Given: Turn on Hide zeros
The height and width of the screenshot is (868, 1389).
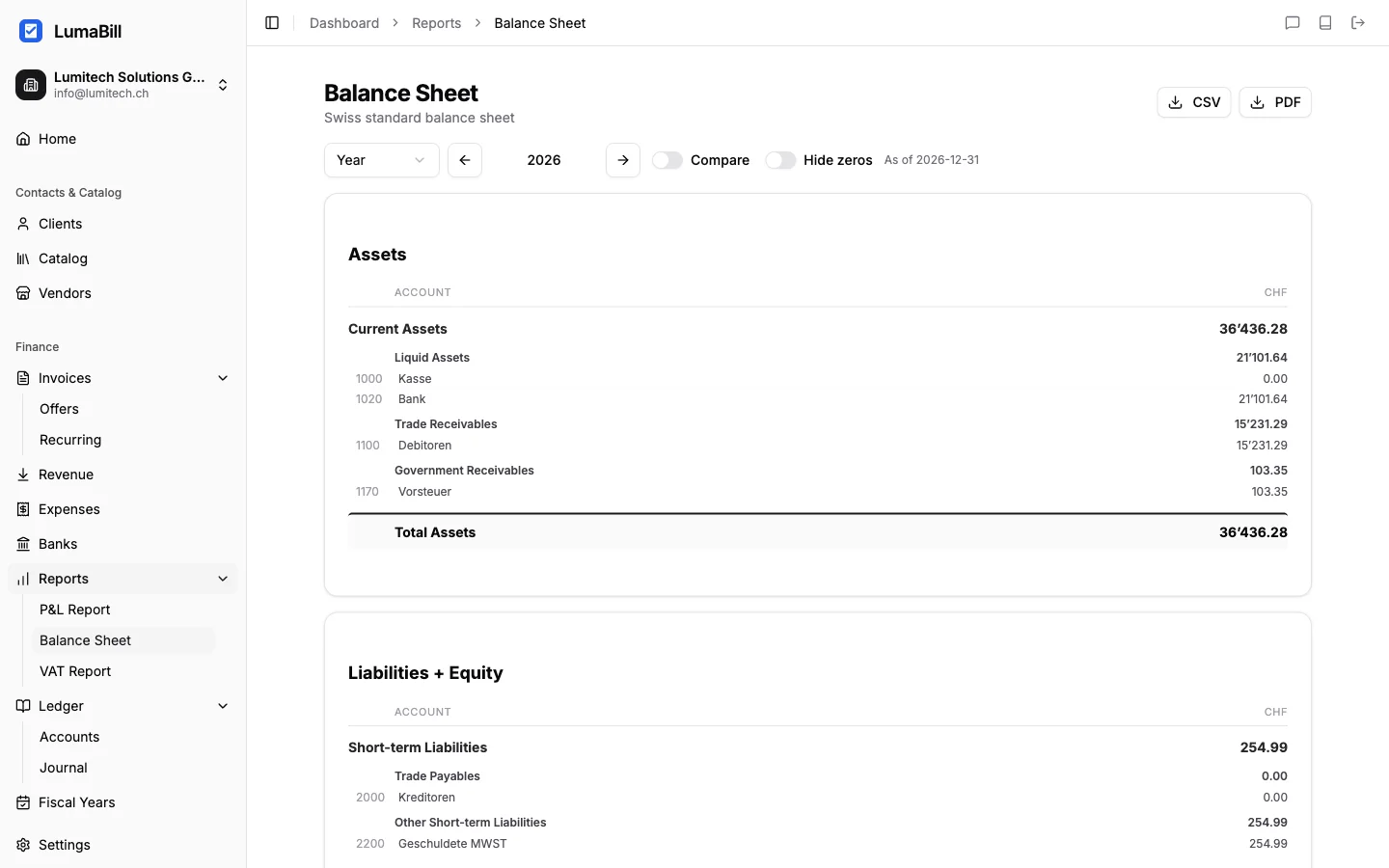Looking at the screenshot, I should 781,160.
